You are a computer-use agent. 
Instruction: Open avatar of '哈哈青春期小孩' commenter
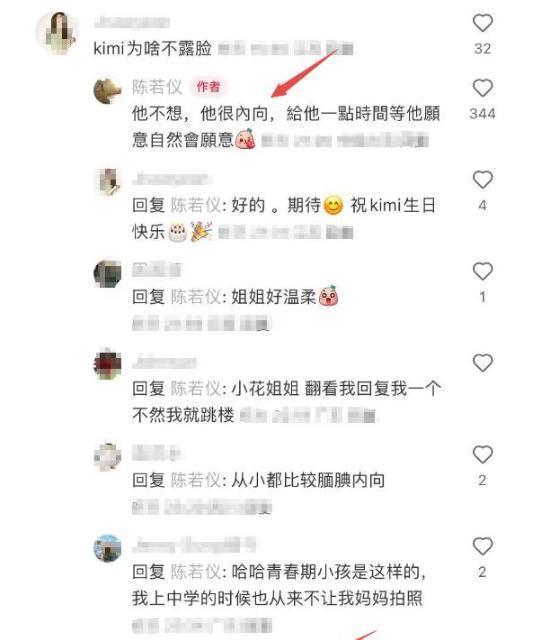point(108,548)
